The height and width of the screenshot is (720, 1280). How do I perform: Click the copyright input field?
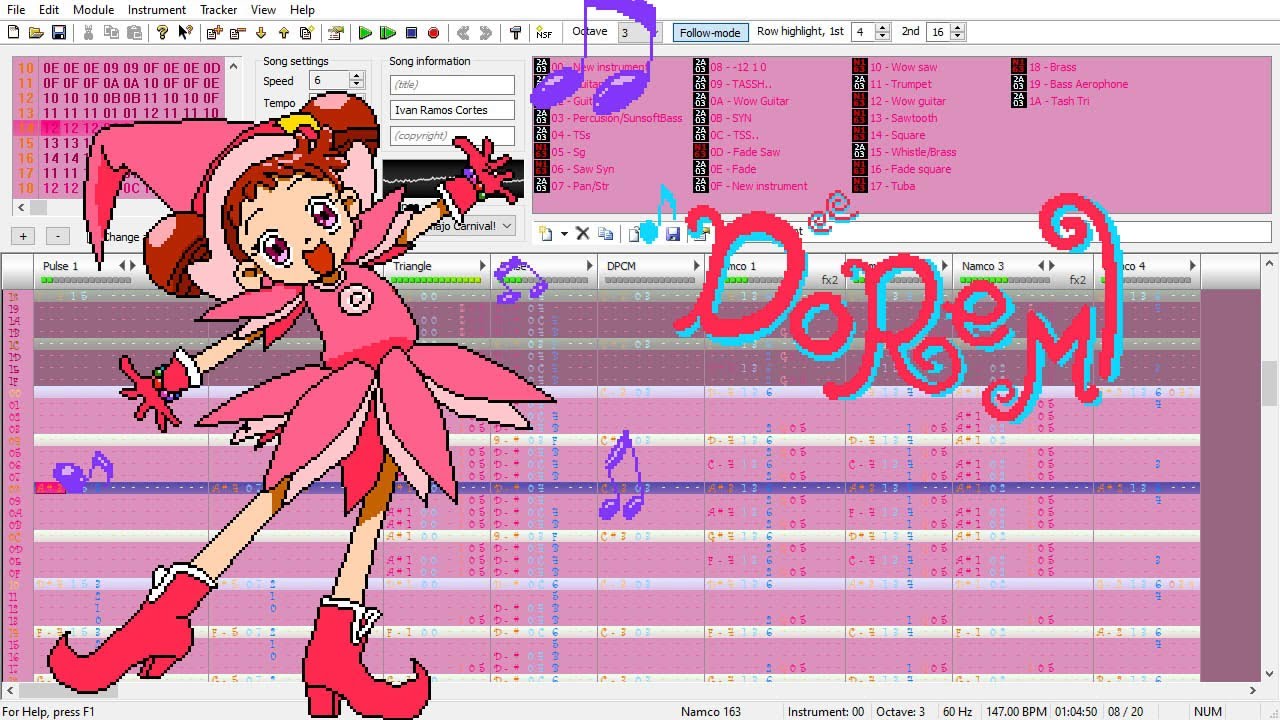tap(452, 135)
